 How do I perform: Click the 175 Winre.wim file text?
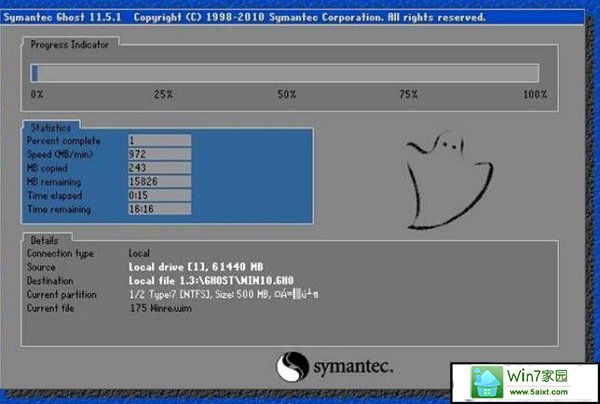pyautogui.click(x=161, y=308)
